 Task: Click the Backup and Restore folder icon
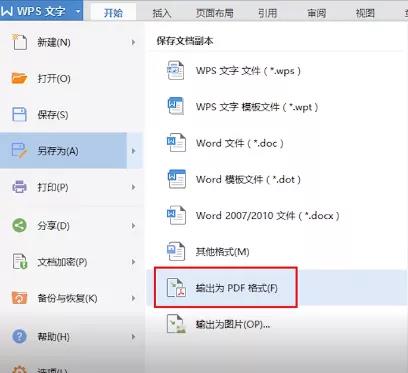point(19,298)
